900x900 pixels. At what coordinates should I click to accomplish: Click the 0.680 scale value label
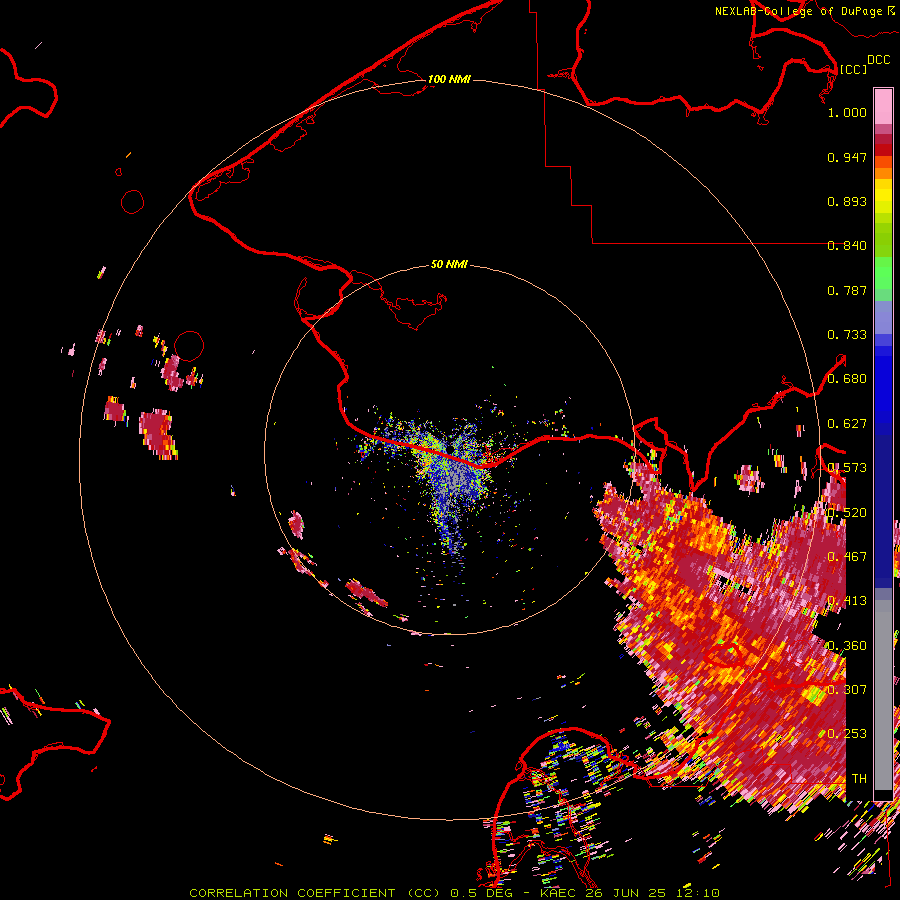click(x=847, y=379)
